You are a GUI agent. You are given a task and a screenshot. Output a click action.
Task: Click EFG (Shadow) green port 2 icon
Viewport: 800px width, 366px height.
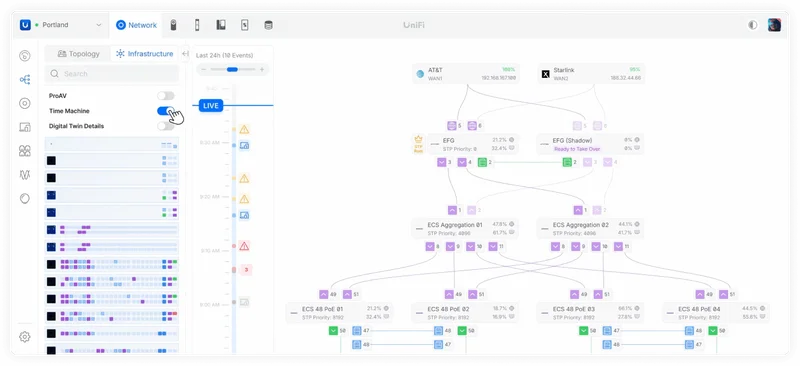click(567, 162)
